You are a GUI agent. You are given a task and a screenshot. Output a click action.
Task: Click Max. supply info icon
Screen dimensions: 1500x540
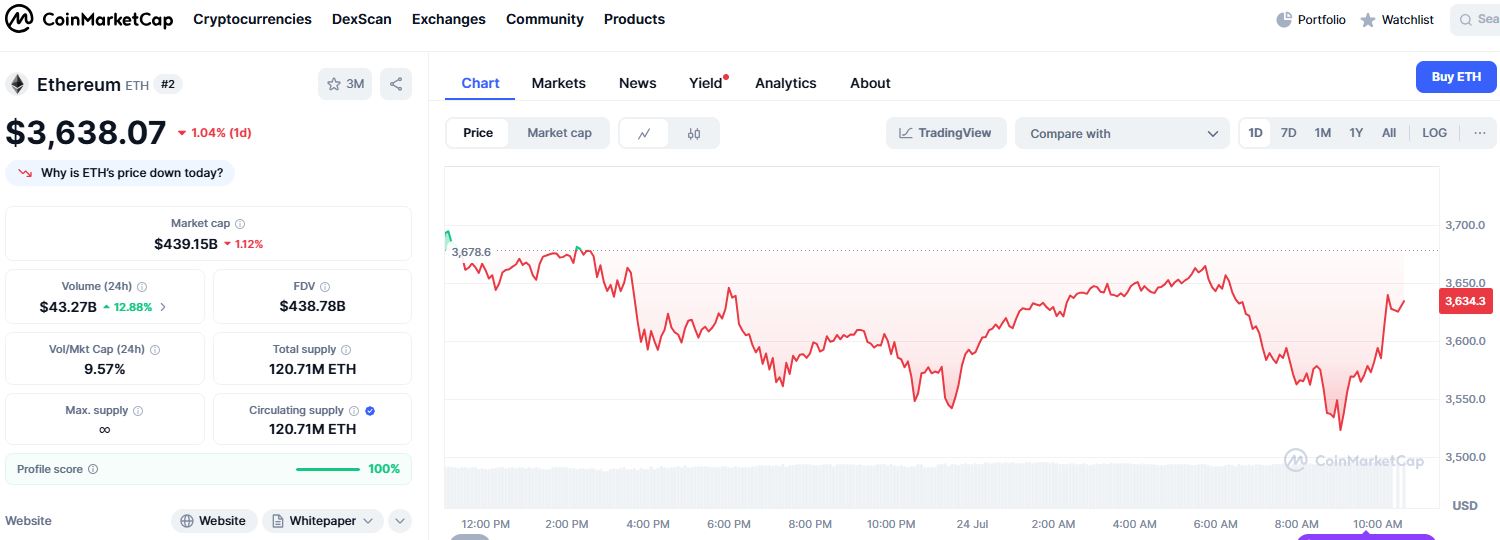138,411
